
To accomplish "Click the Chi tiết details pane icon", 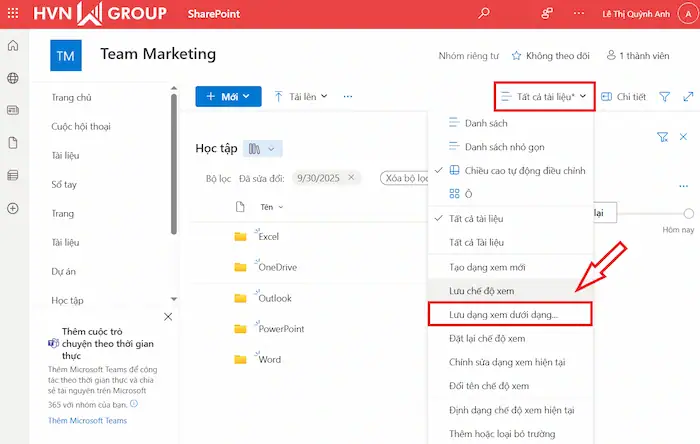I will [x=624, y=97].
